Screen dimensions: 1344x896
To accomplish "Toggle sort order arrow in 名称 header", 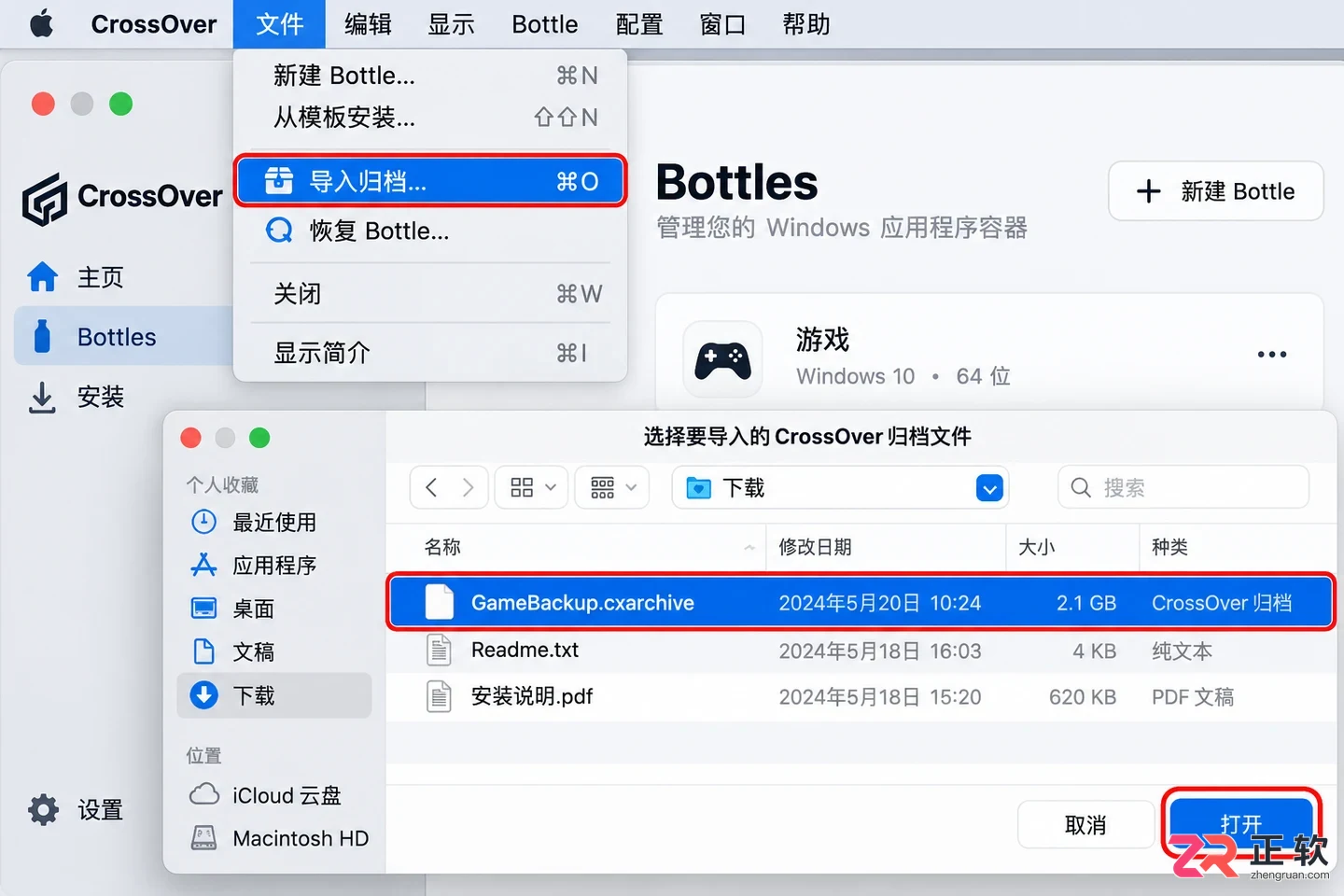I will point(749,548).
